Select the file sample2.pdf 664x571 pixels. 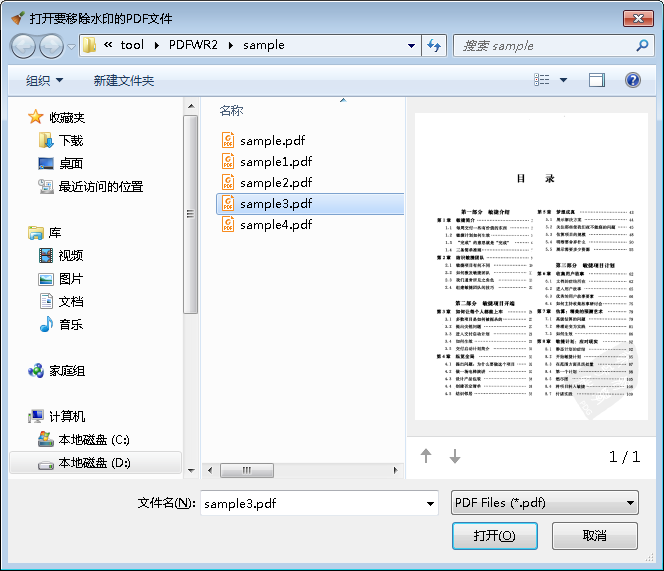(276, 183)
